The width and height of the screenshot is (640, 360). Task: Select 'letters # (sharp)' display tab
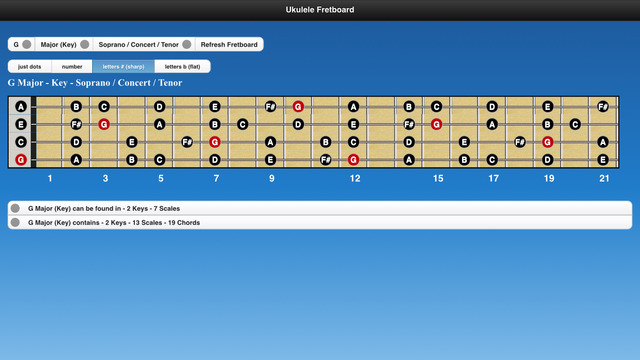click(123, 67)
